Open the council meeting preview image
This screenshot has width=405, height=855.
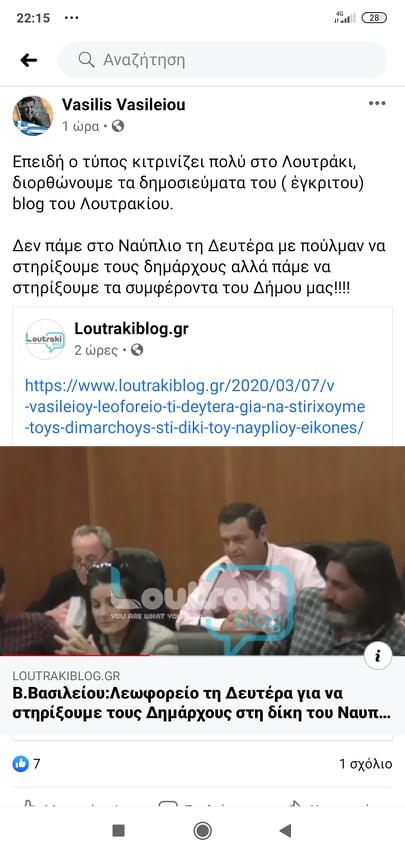[202, 551]
